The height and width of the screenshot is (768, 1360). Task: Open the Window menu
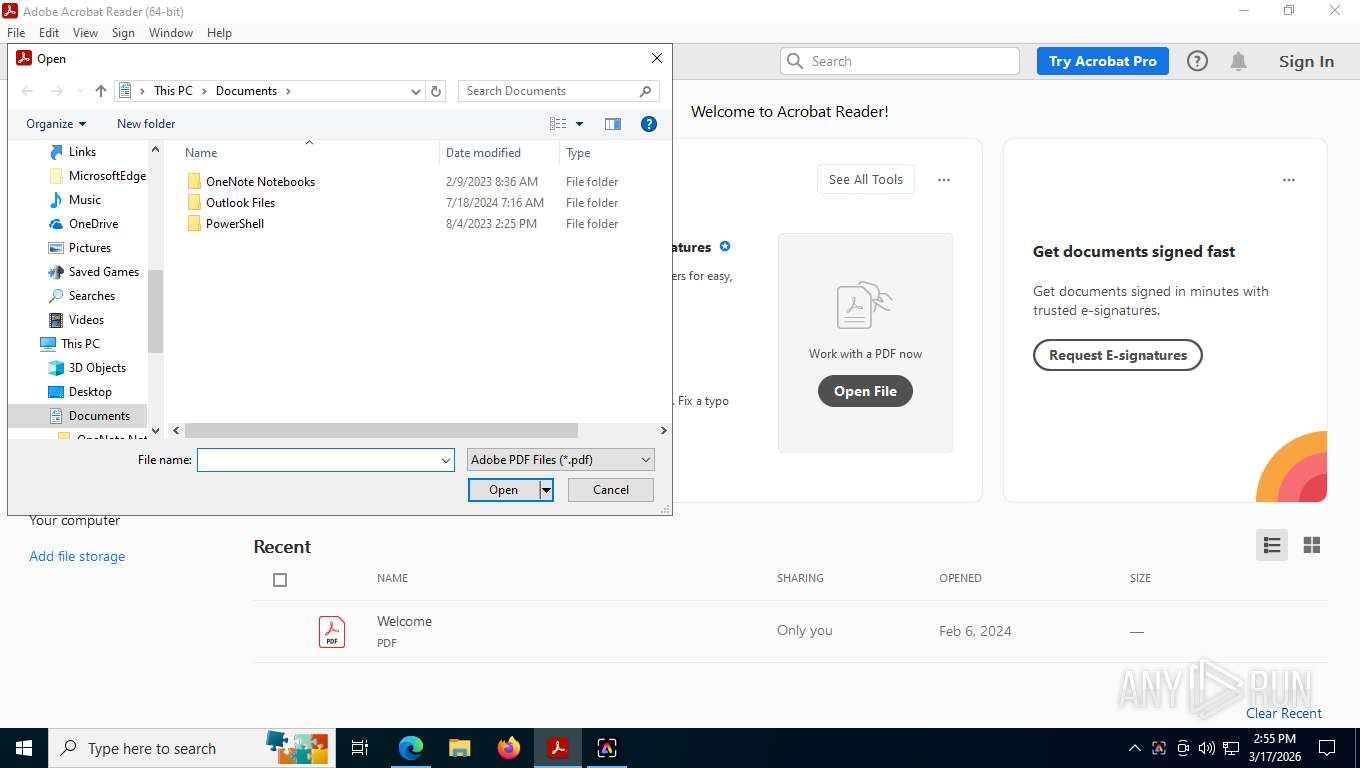(171, 33)
